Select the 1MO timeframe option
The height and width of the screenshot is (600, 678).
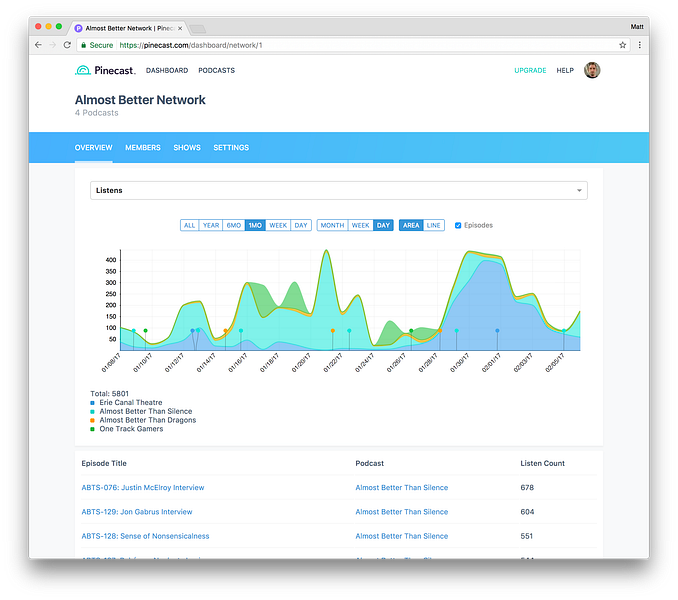255,225
